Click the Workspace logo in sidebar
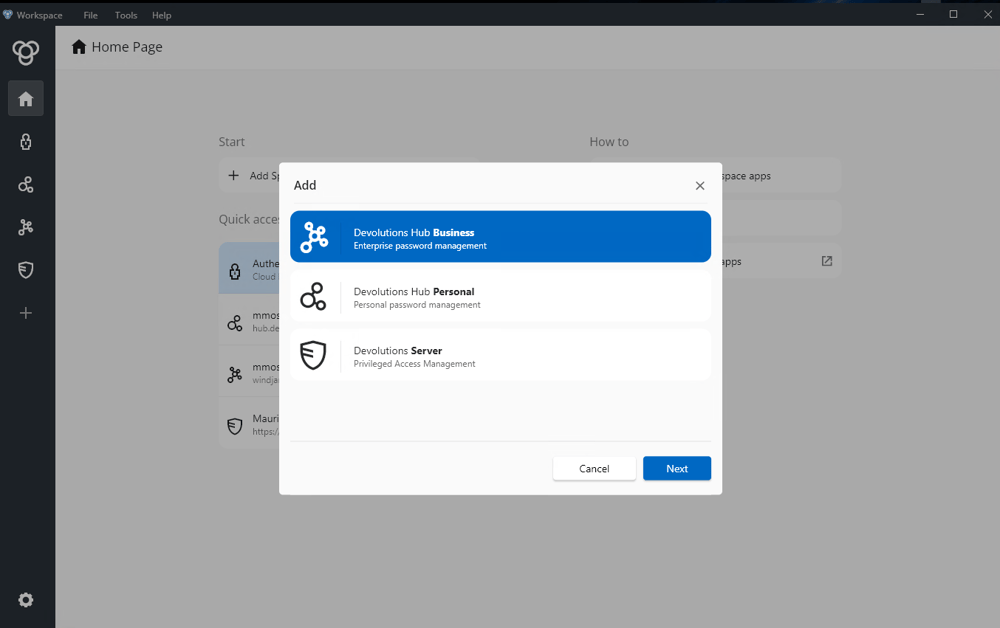The width and height of the screenshot is (1000, 628). (26, 52)
